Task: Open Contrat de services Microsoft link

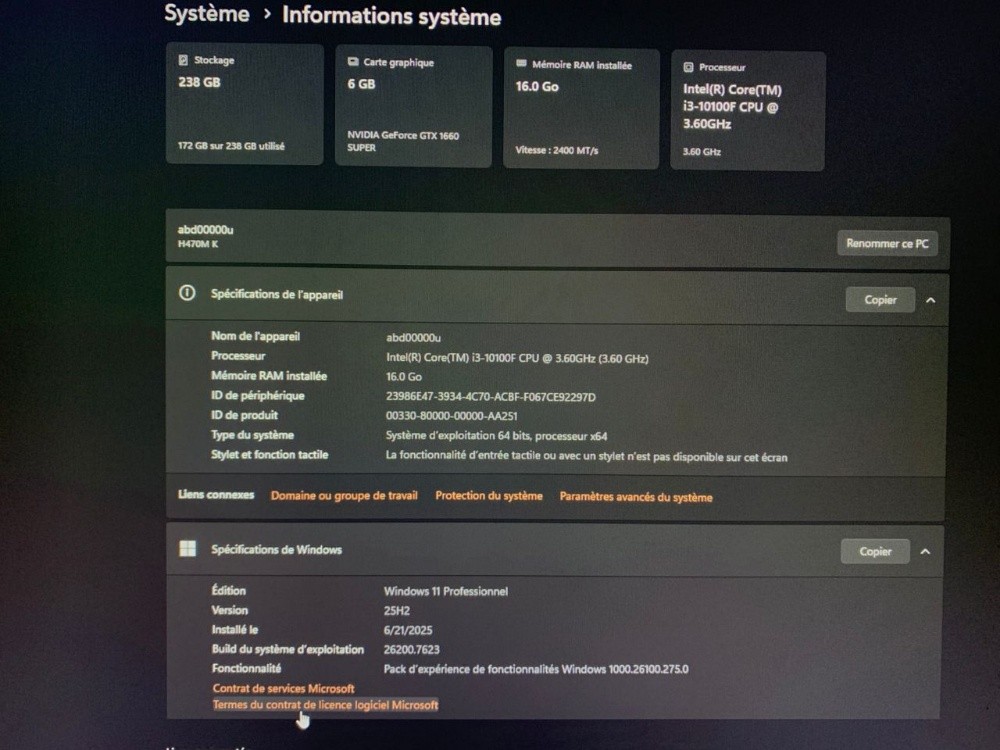Action: (x=283, y=688)
